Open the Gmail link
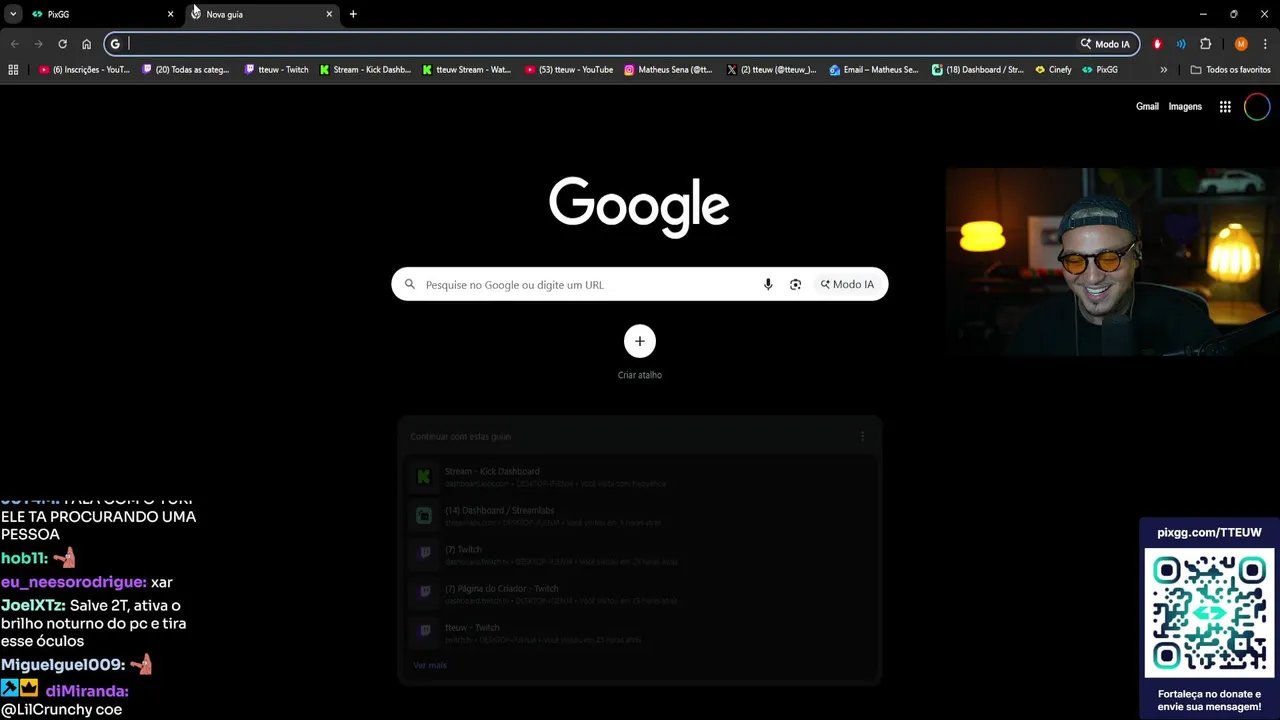The height and width of the screenshot is (720, 1280). (x=1147, y=107)
